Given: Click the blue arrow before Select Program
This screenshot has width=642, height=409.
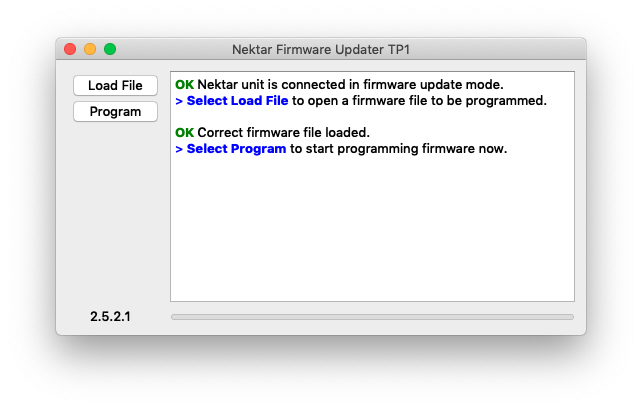Looking at the screenshot, I should [x=179, y=149].
